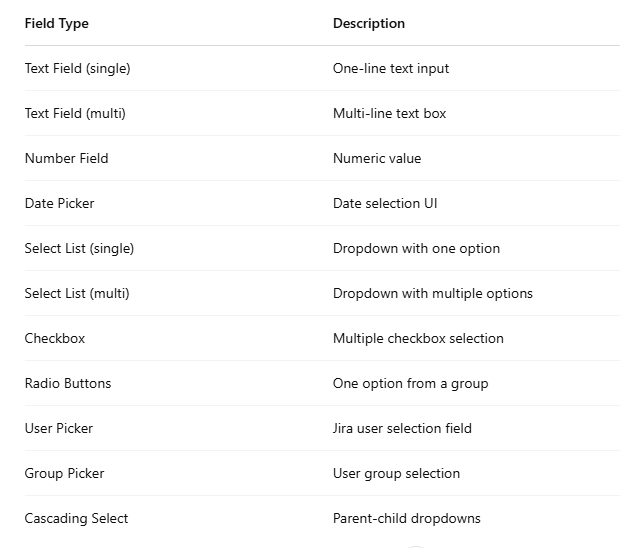This screenshot has width=620, height=548.
Task: Select the Date Picker cell
Action: pos(59,203)
